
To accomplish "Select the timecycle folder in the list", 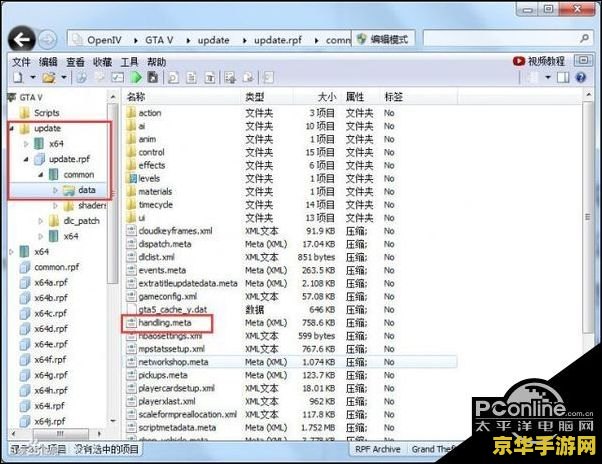I will pyautogui.click(x=155, y=205).
